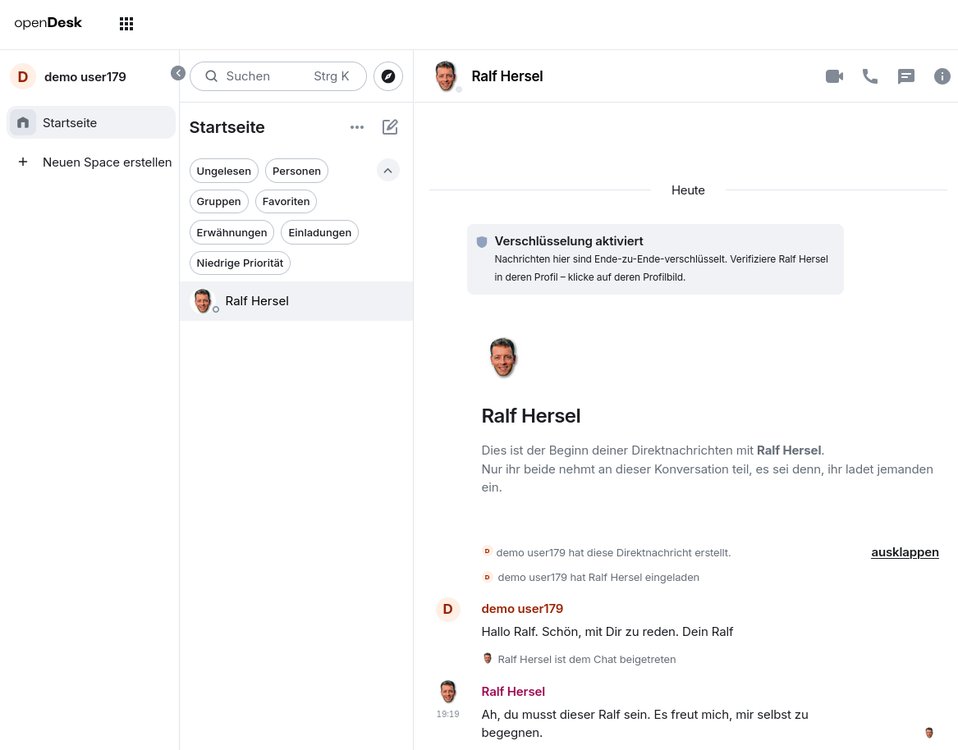This screenshot has height=750, width=958.
Task: Open demo user179 account menu
Action: [70, 77]
